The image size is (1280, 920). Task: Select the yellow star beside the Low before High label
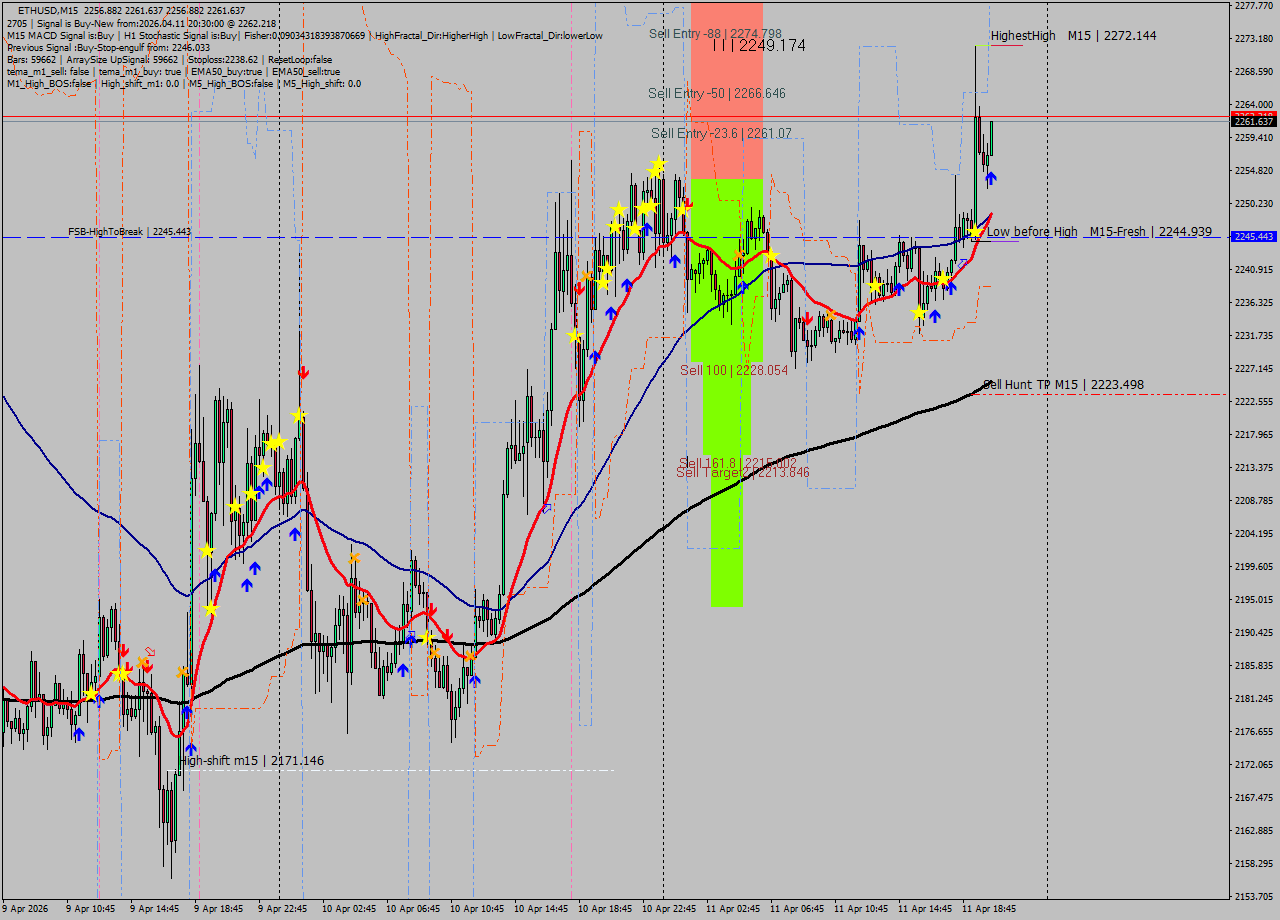click(975, 232)
